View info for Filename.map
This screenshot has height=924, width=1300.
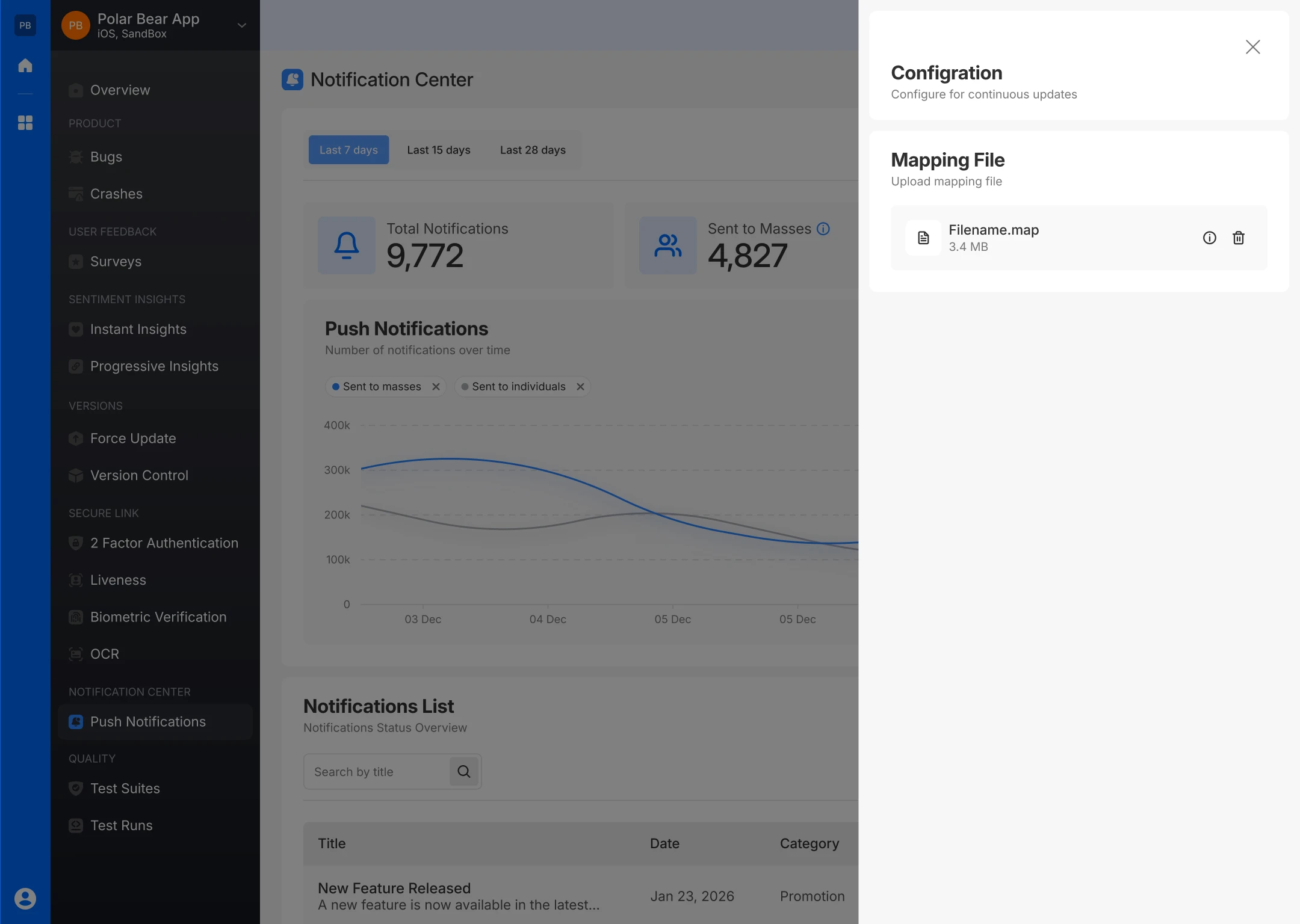[x=1209, y=238]
